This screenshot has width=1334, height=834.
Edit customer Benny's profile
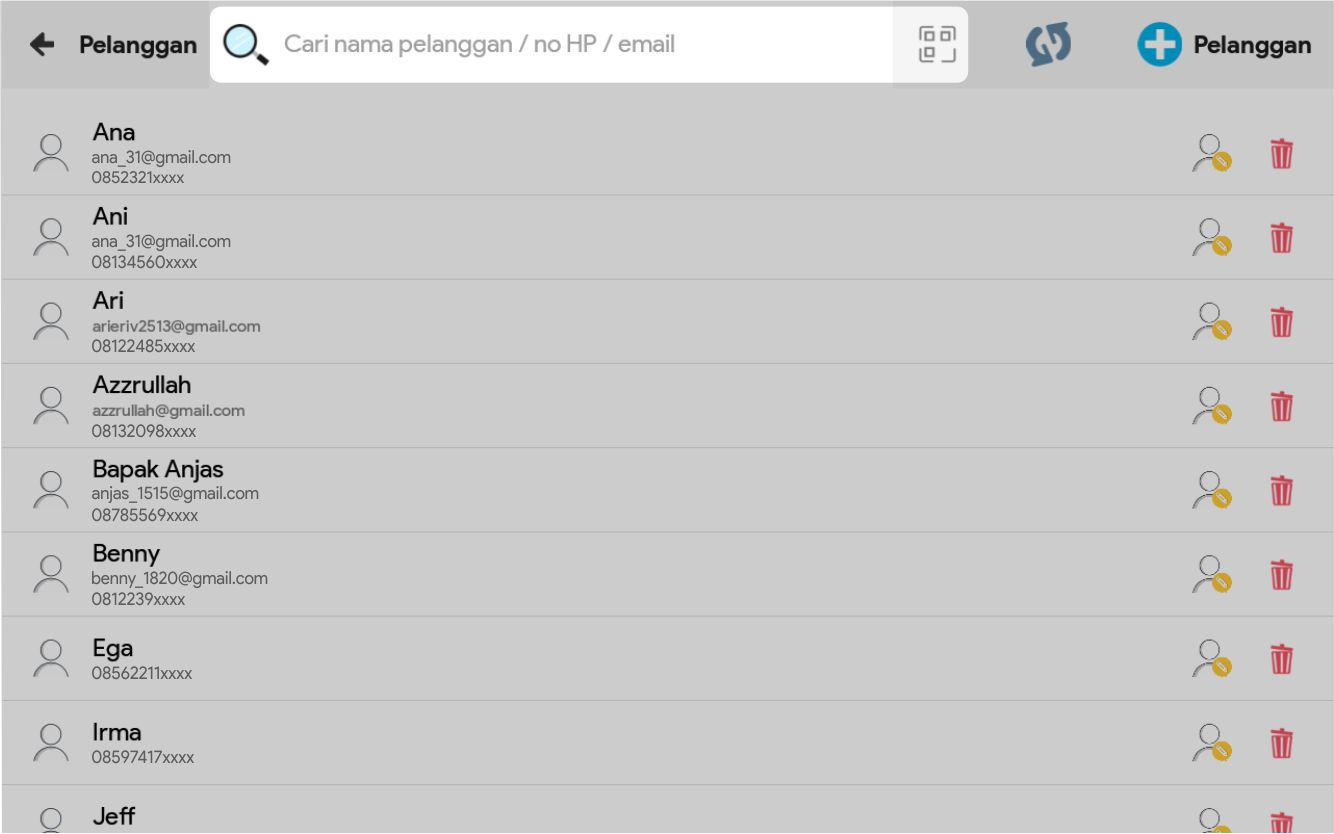(x=1211, y=574)
